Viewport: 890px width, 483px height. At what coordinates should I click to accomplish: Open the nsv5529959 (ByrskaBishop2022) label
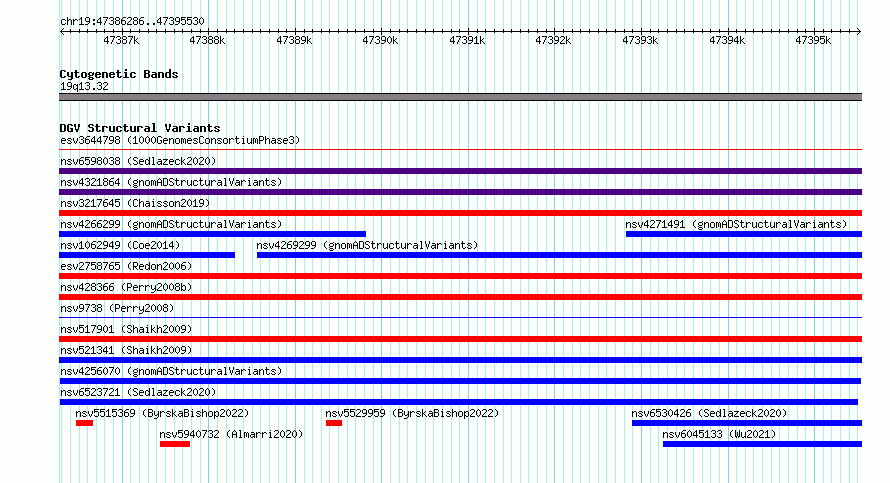[412, 413]
